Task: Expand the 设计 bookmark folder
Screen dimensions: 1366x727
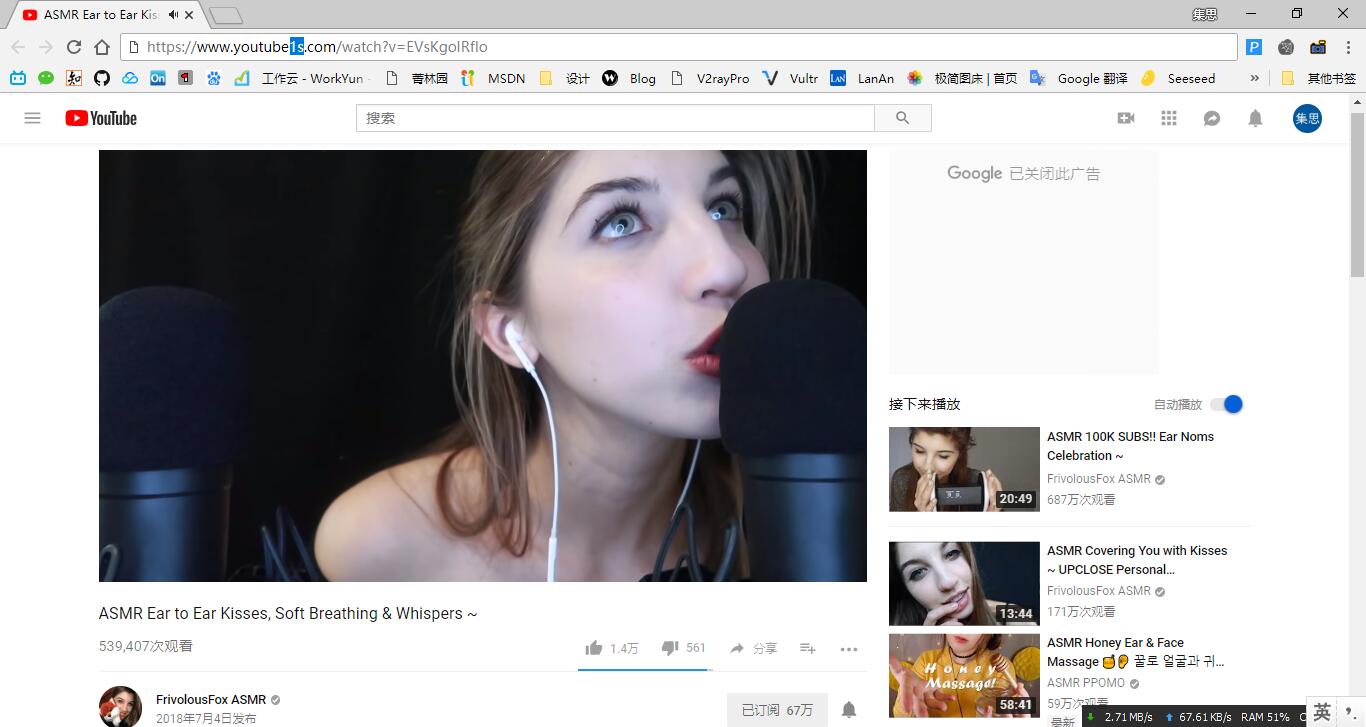Action: 564,78
